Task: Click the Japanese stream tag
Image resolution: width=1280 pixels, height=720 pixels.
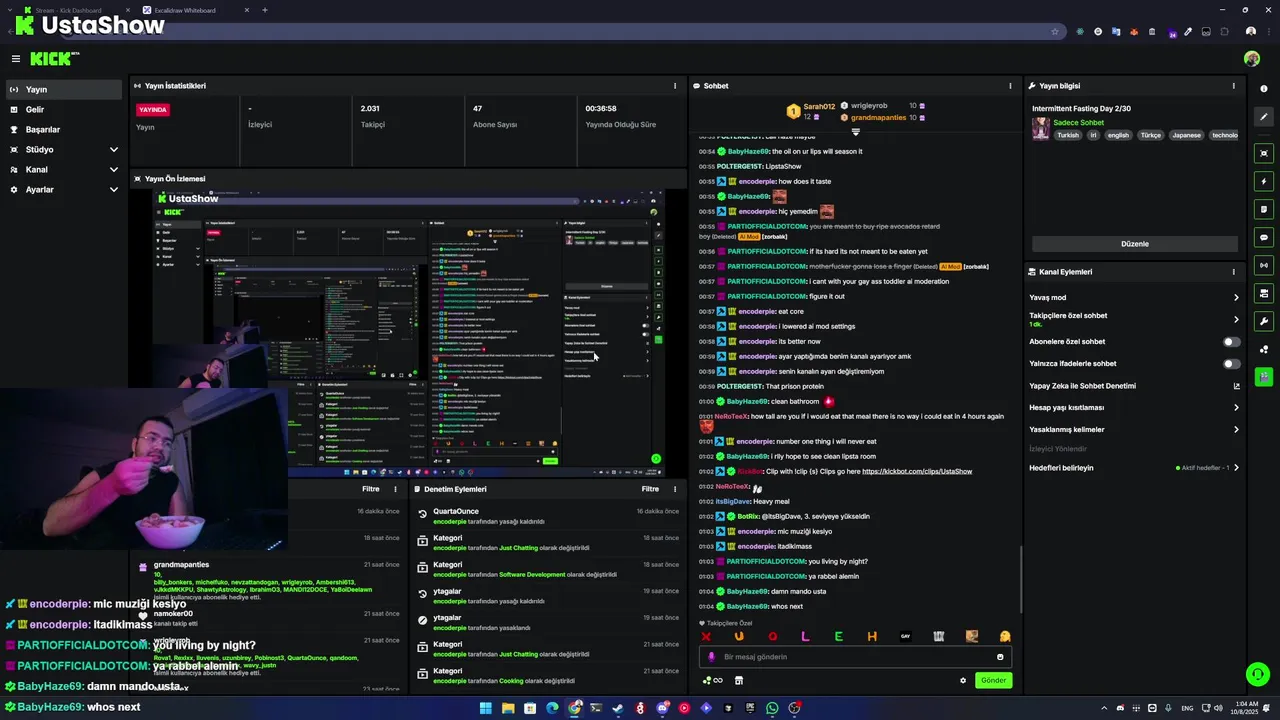Action: (1186, 135)
